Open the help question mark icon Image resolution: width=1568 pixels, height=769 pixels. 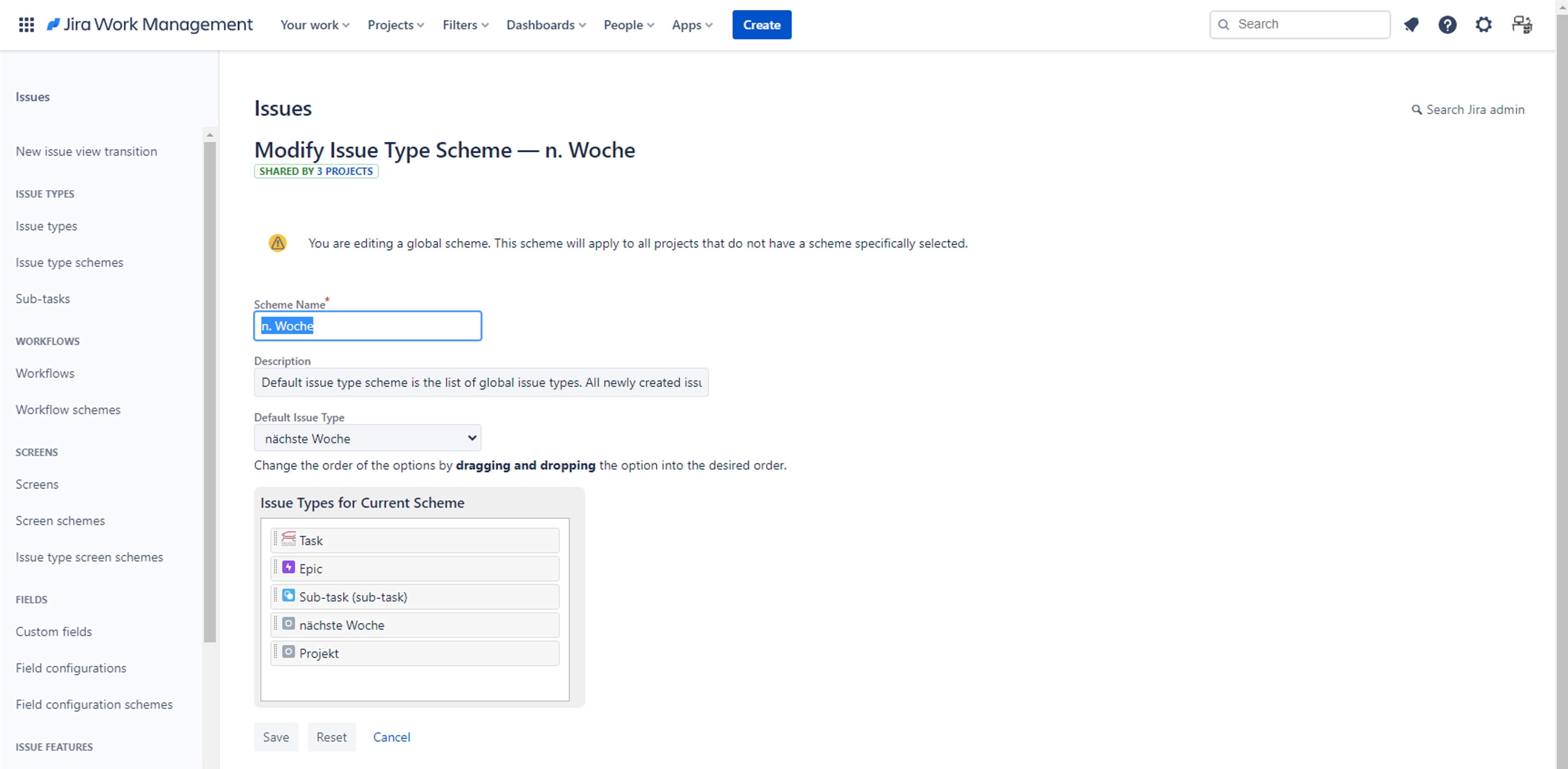point(1447,25)
